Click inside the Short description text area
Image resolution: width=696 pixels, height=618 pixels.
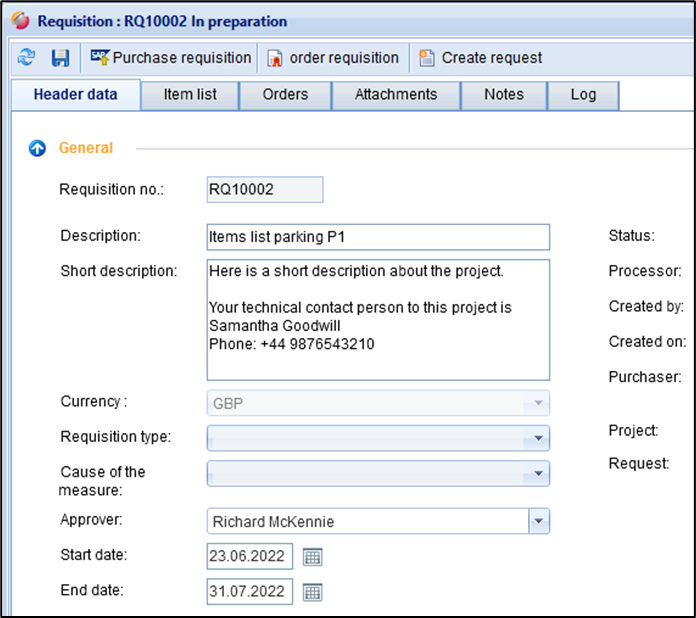click(x=377, y=320)
